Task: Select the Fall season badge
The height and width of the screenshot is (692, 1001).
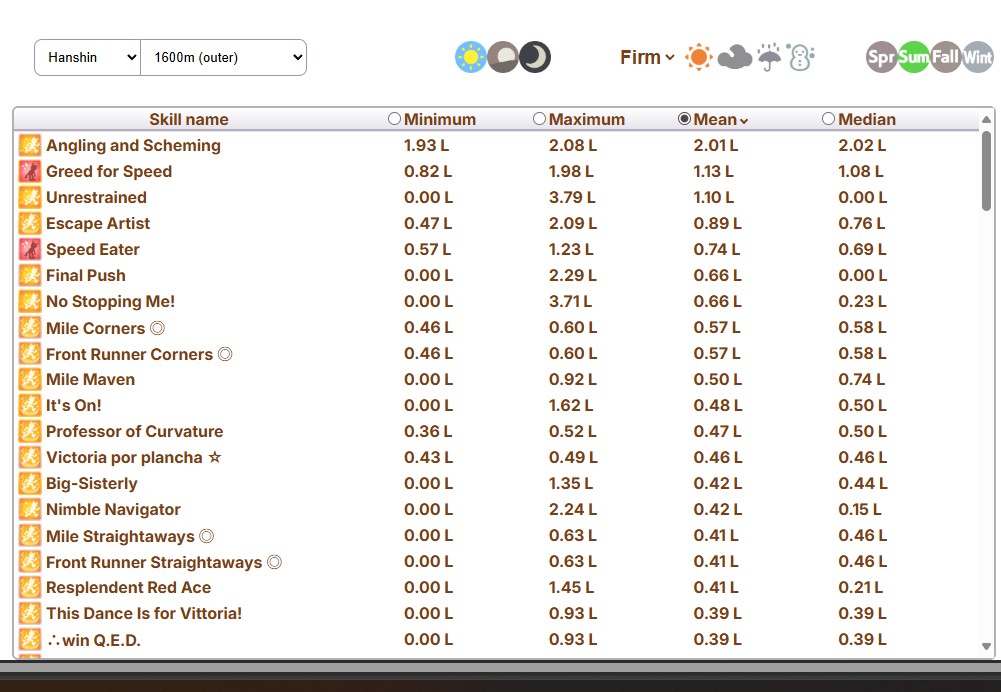Action: point(945,57)
